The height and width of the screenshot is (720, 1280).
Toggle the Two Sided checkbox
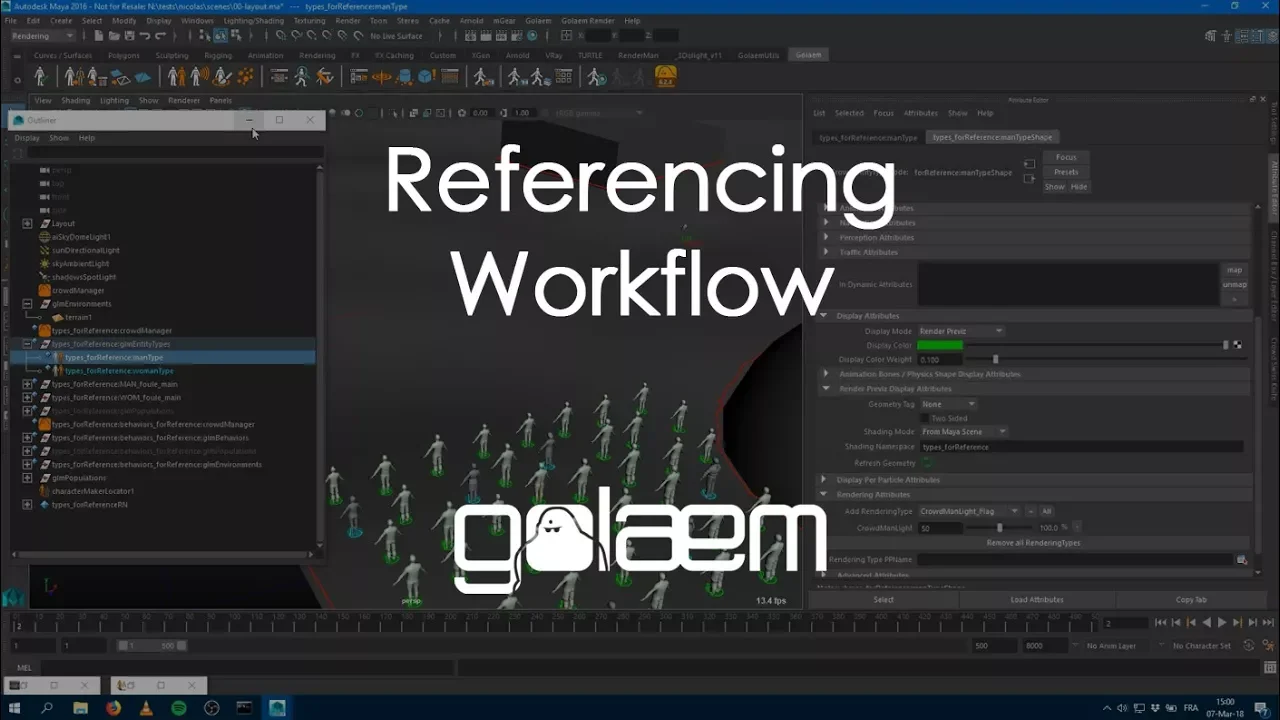coord(925,418)
